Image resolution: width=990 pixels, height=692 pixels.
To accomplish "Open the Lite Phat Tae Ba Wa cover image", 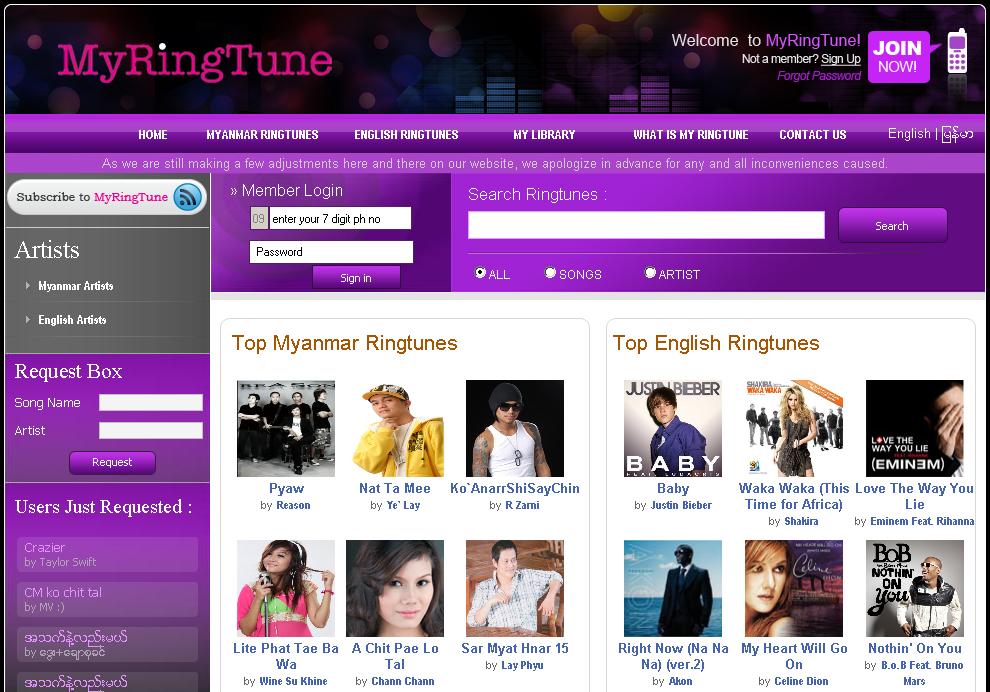I will (286, 588).
